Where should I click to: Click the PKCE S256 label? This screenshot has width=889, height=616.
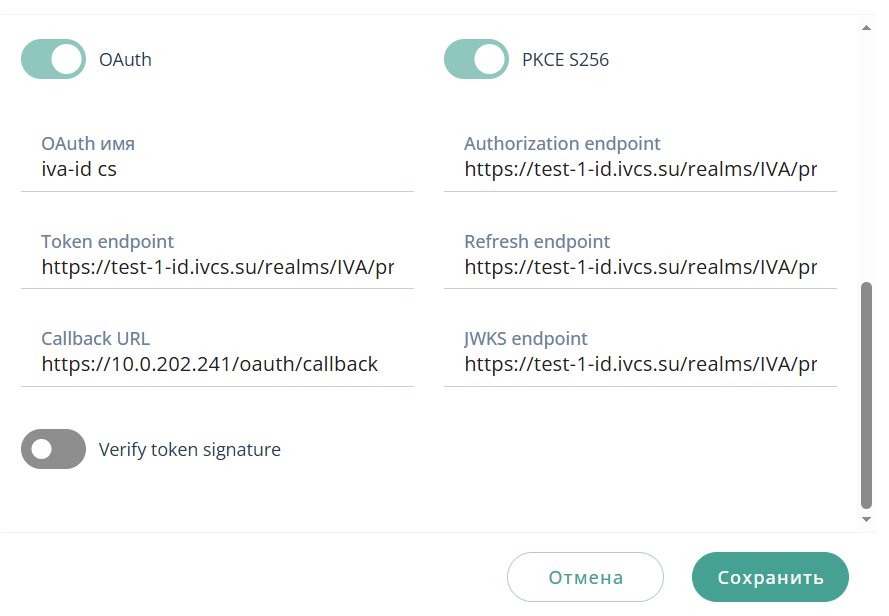(x=566, y=59)
